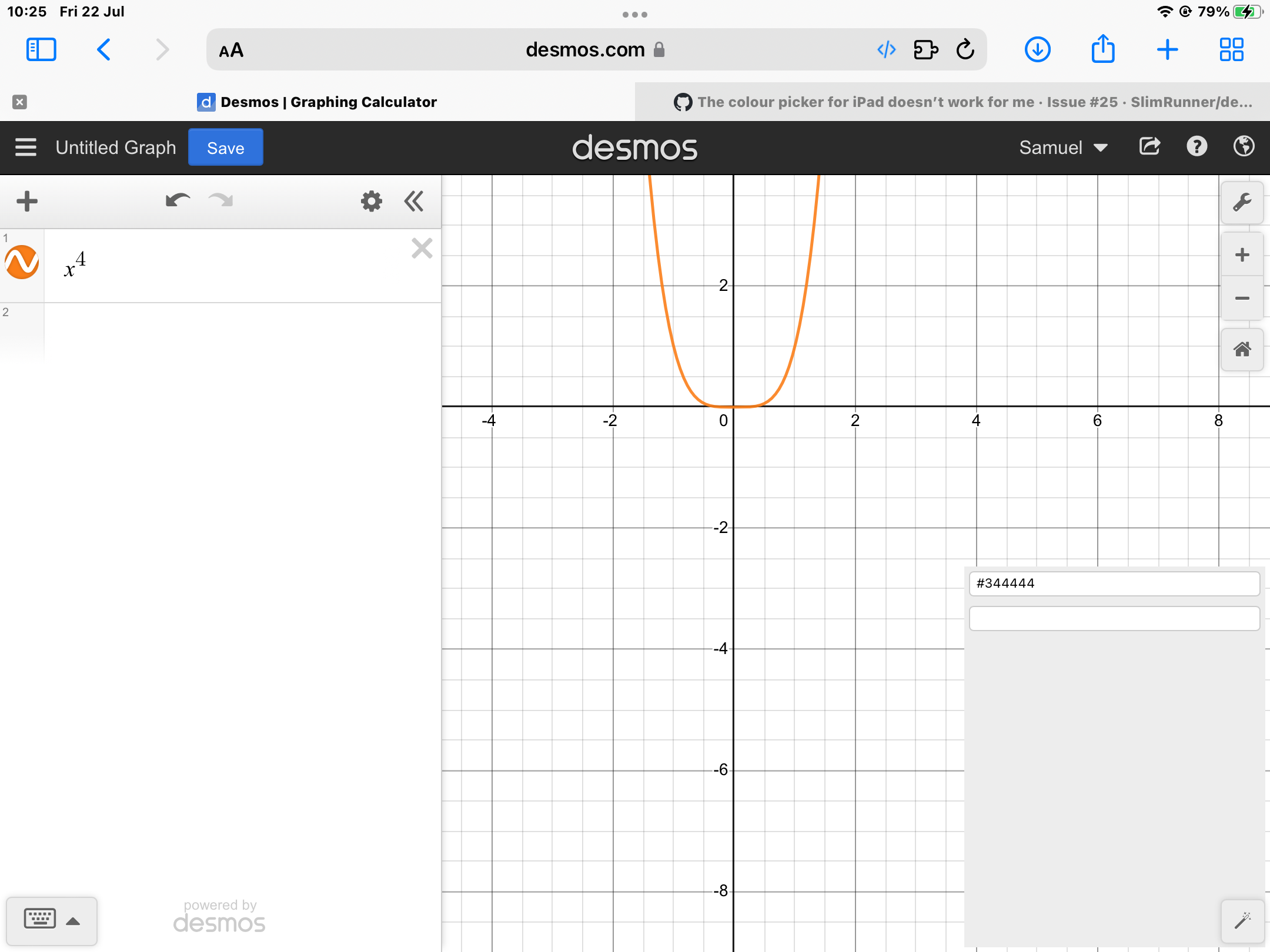Zoom out using the minus icon
Viewport: 1270px width, 952px height.
point(1242,299)
